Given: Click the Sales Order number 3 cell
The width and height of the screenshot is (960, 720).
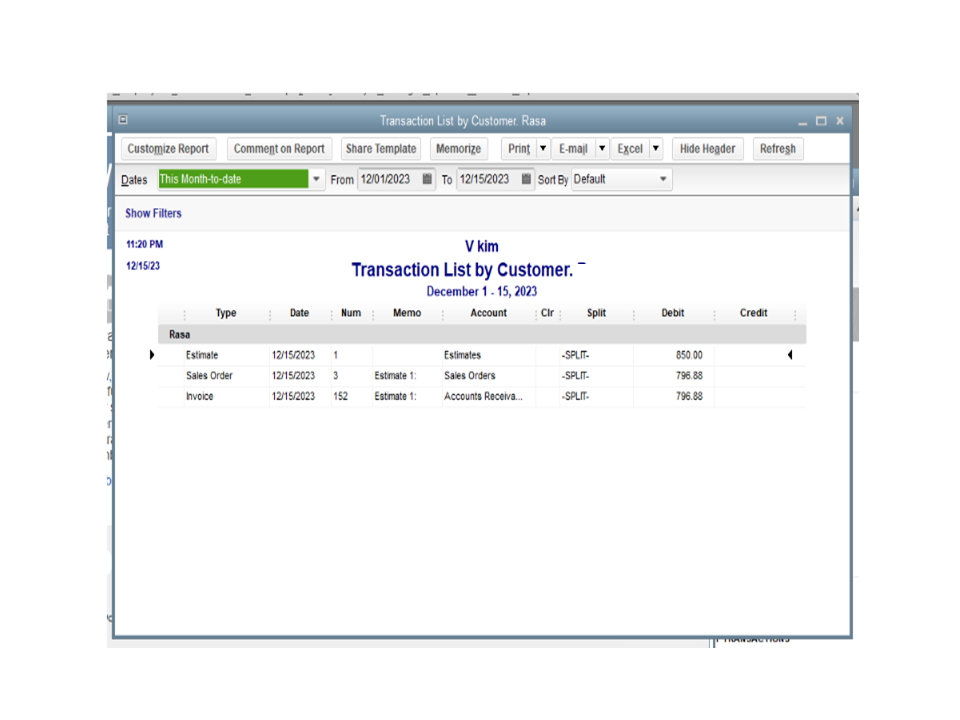Looking at the screenshot, I should click(x=336, y=375).
